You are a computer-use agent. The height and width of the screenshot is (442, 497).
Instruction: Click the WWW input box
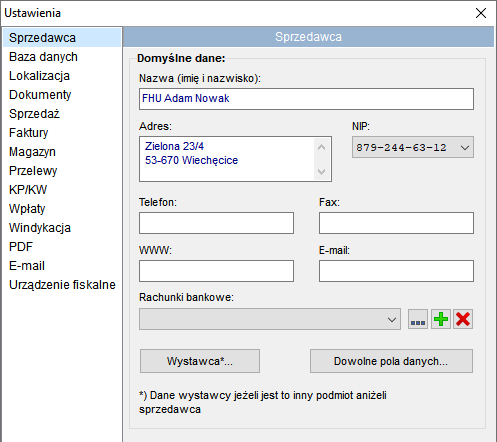coord(216,271)
